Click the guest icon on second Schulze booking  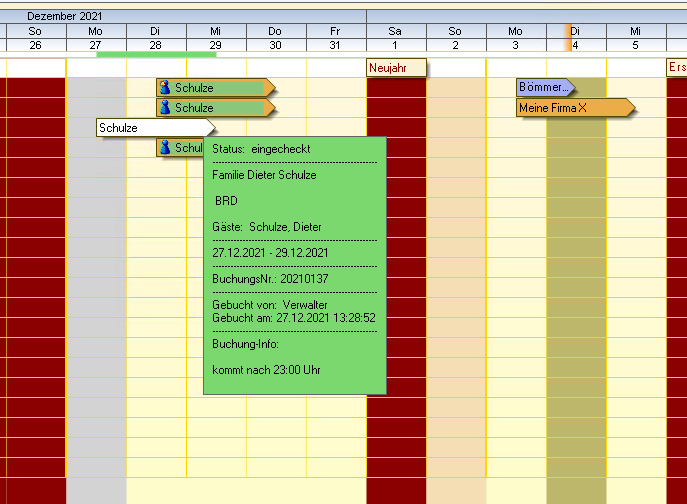click(x=166, y=107)
